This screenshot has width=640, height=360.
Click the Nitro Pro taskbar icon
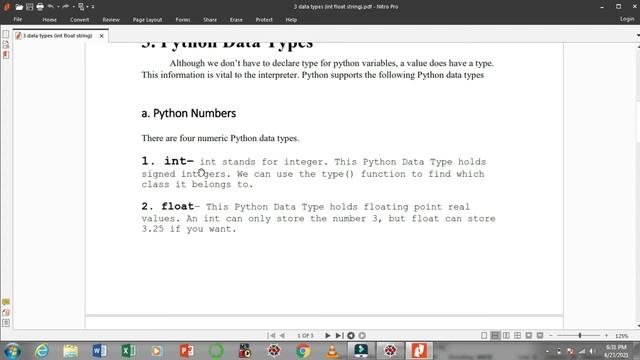pyautogui.click(x=419, y=351)
